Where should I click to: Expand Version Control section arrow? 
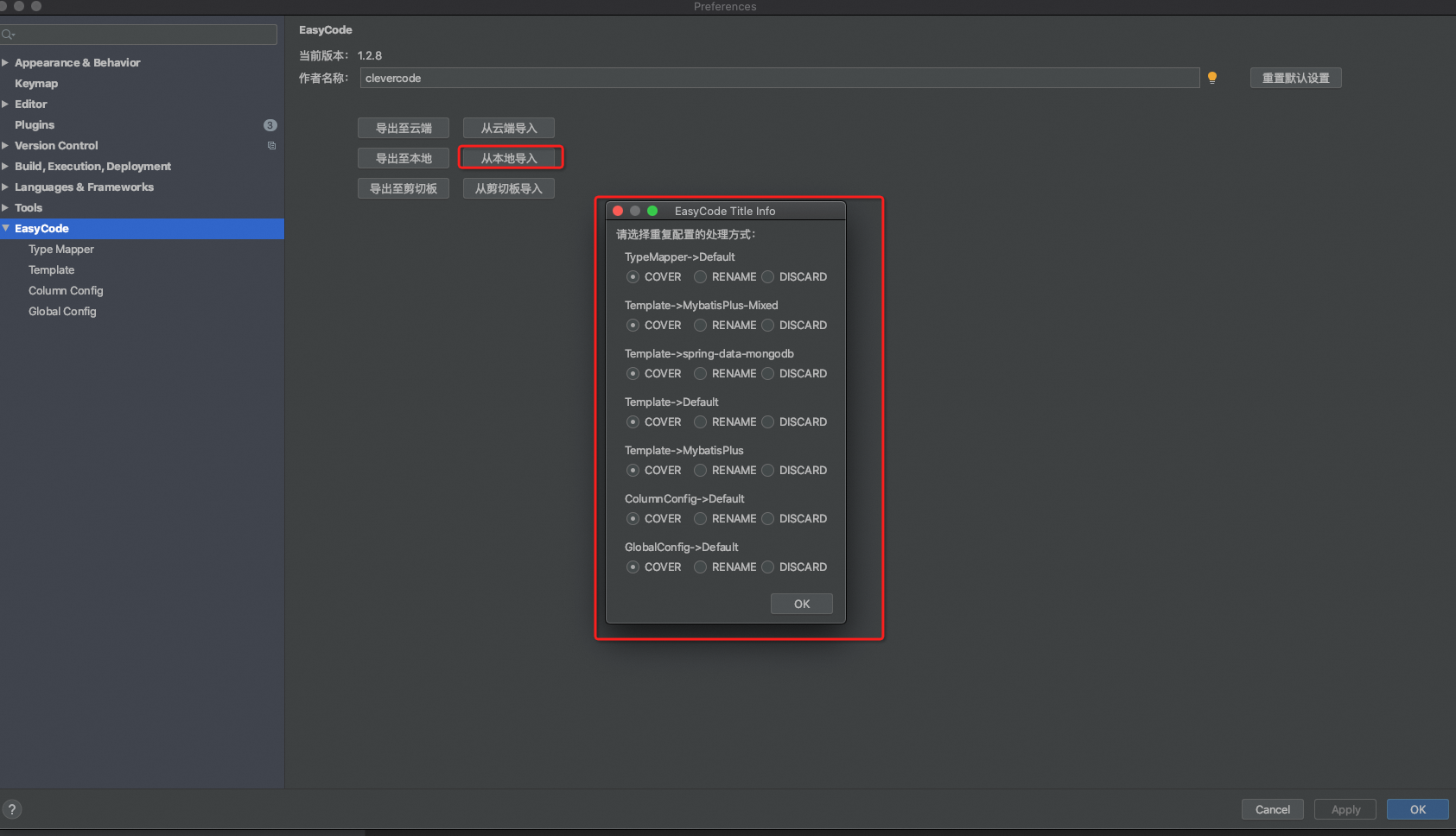coord(5,146)
